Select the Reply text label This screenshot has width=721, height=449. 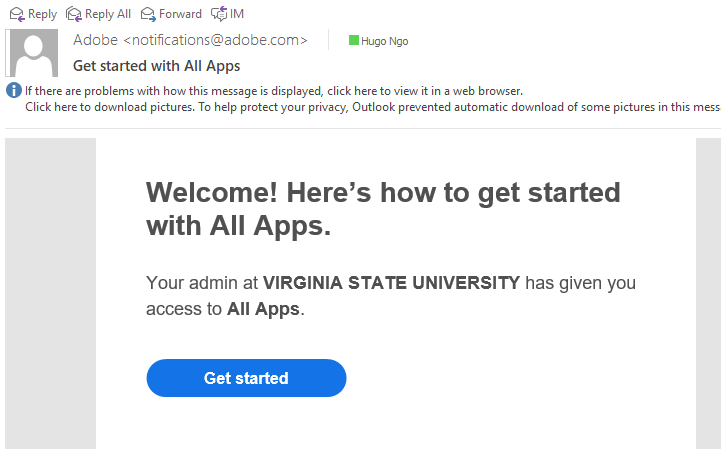click(x=42, y=15)
